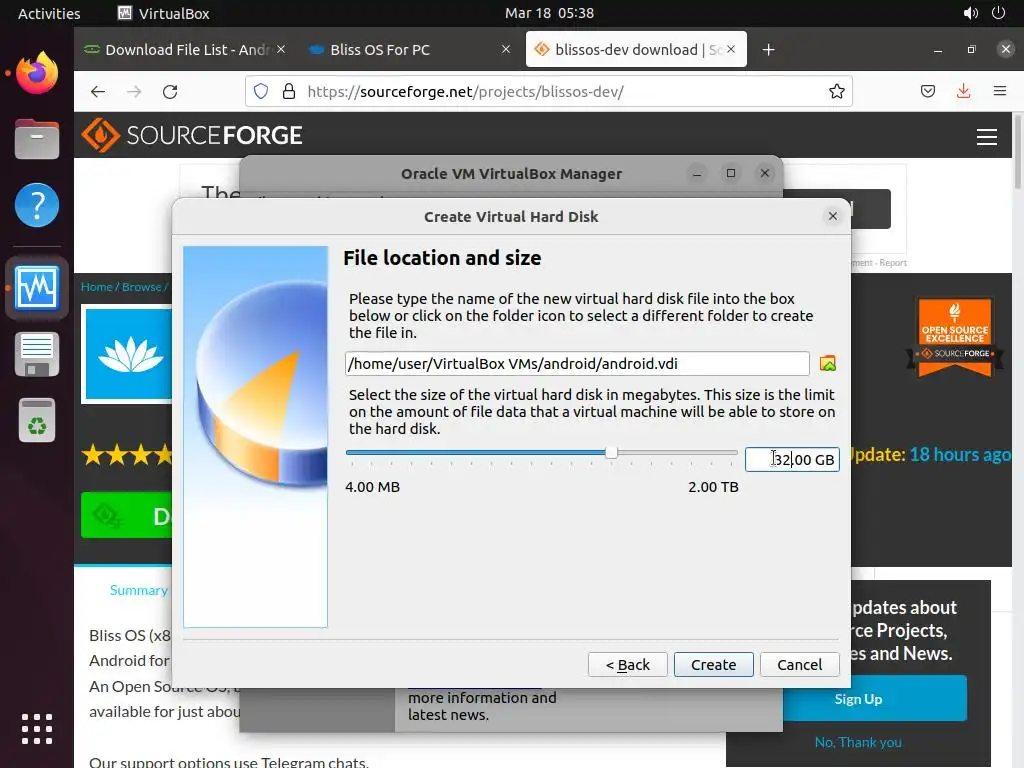Click the virtual disk file path field
Screen dimensions: 1024x768
[x=577, y=364]
